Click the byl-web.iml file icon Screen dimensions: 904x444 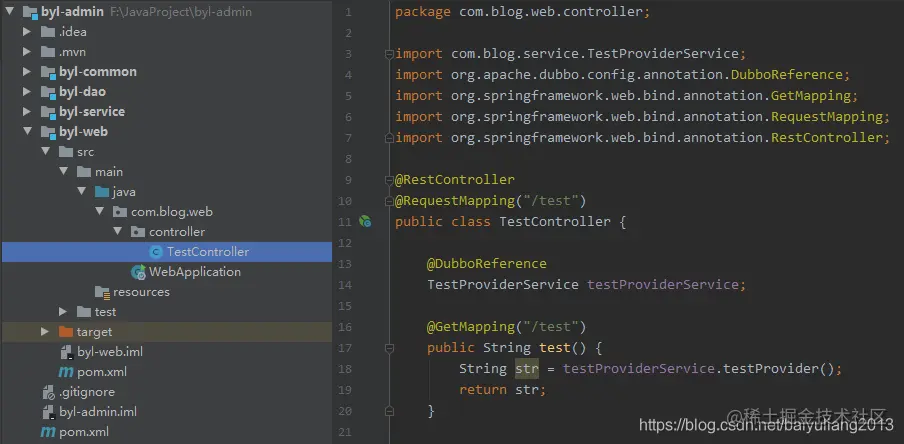pos(67,352)
